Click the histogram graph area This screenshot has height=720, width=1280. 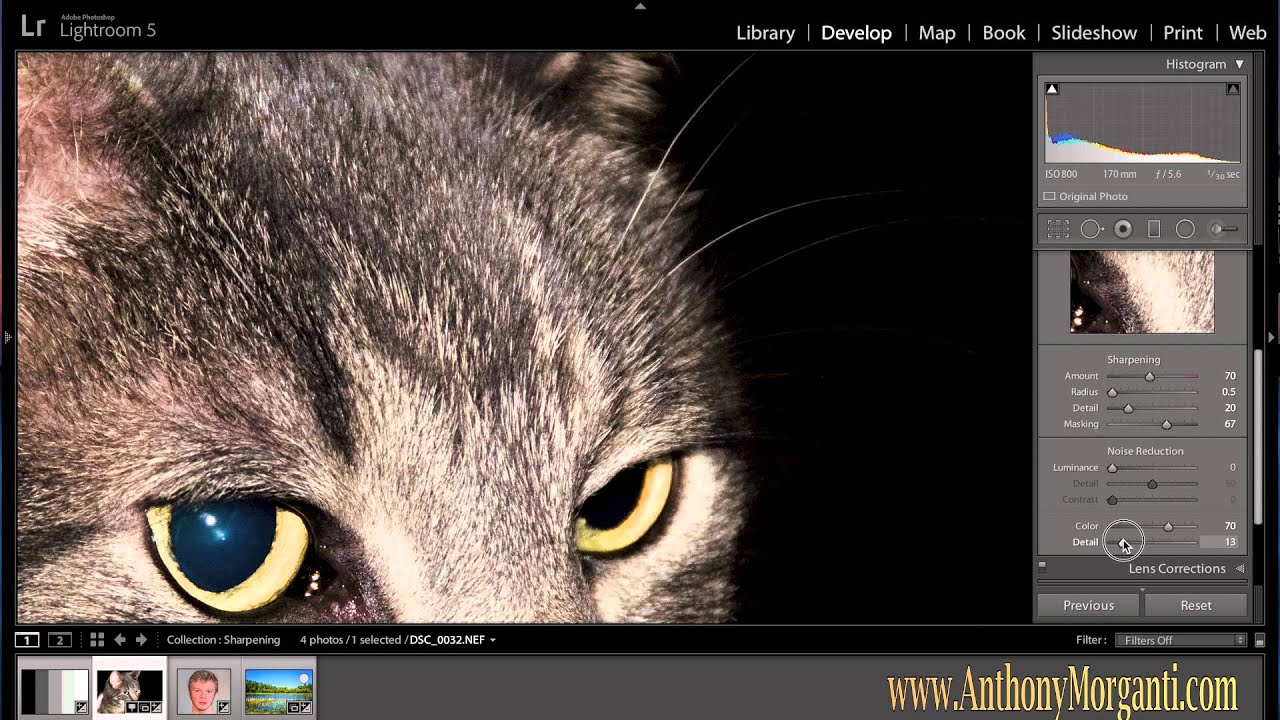click(x=1142, y=123)
